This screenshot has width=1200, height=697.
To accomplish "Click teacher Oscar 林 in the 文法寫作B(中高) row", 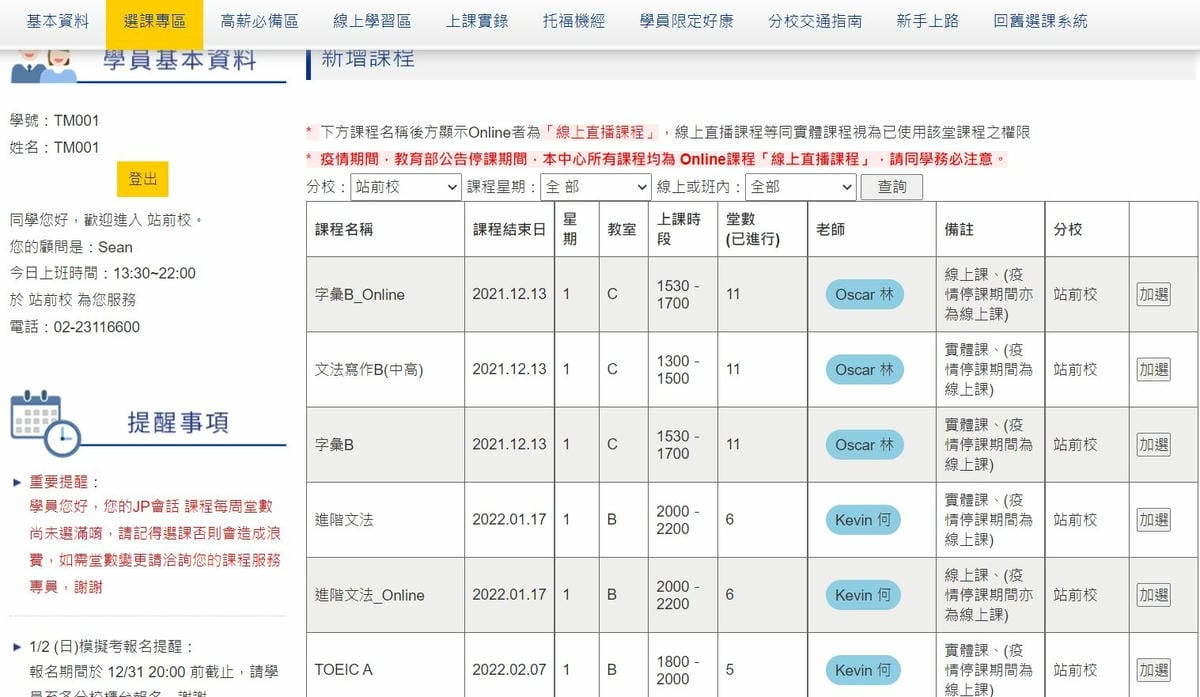I will pyautogui.click(x=864, y=369).
